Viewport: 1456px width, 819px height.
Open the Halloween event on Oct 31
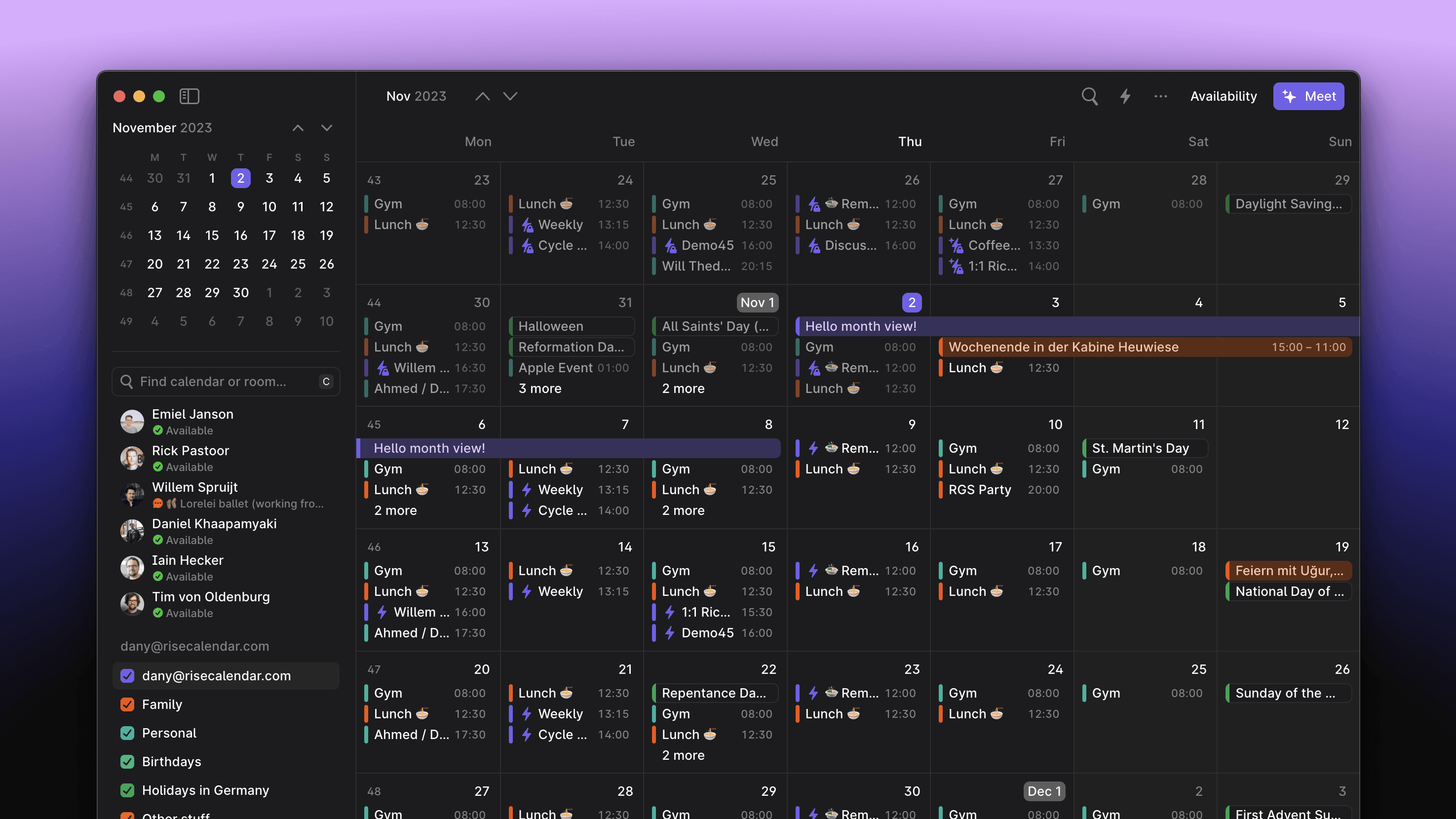(572, 326)
